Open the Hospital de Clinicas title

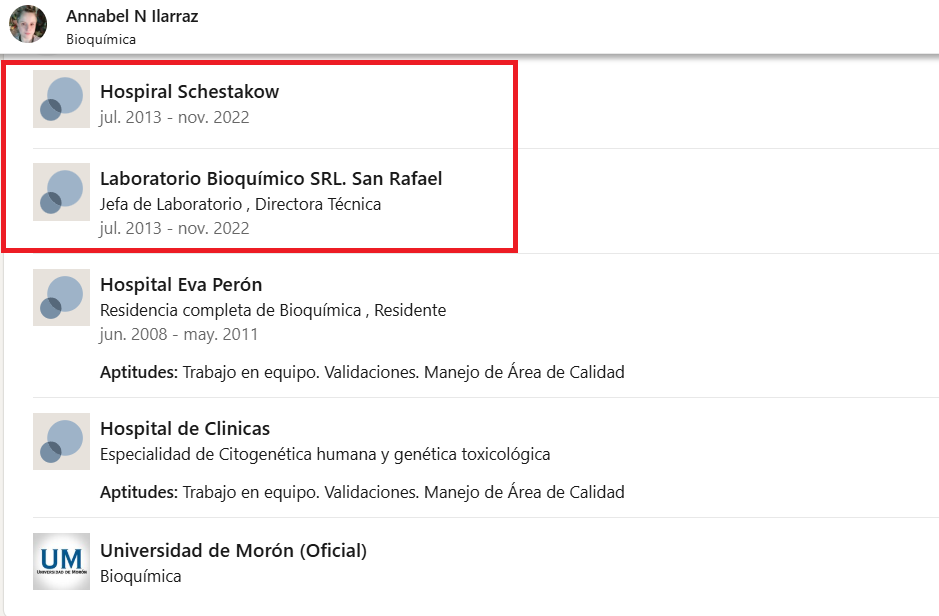[x=185, y=429]
